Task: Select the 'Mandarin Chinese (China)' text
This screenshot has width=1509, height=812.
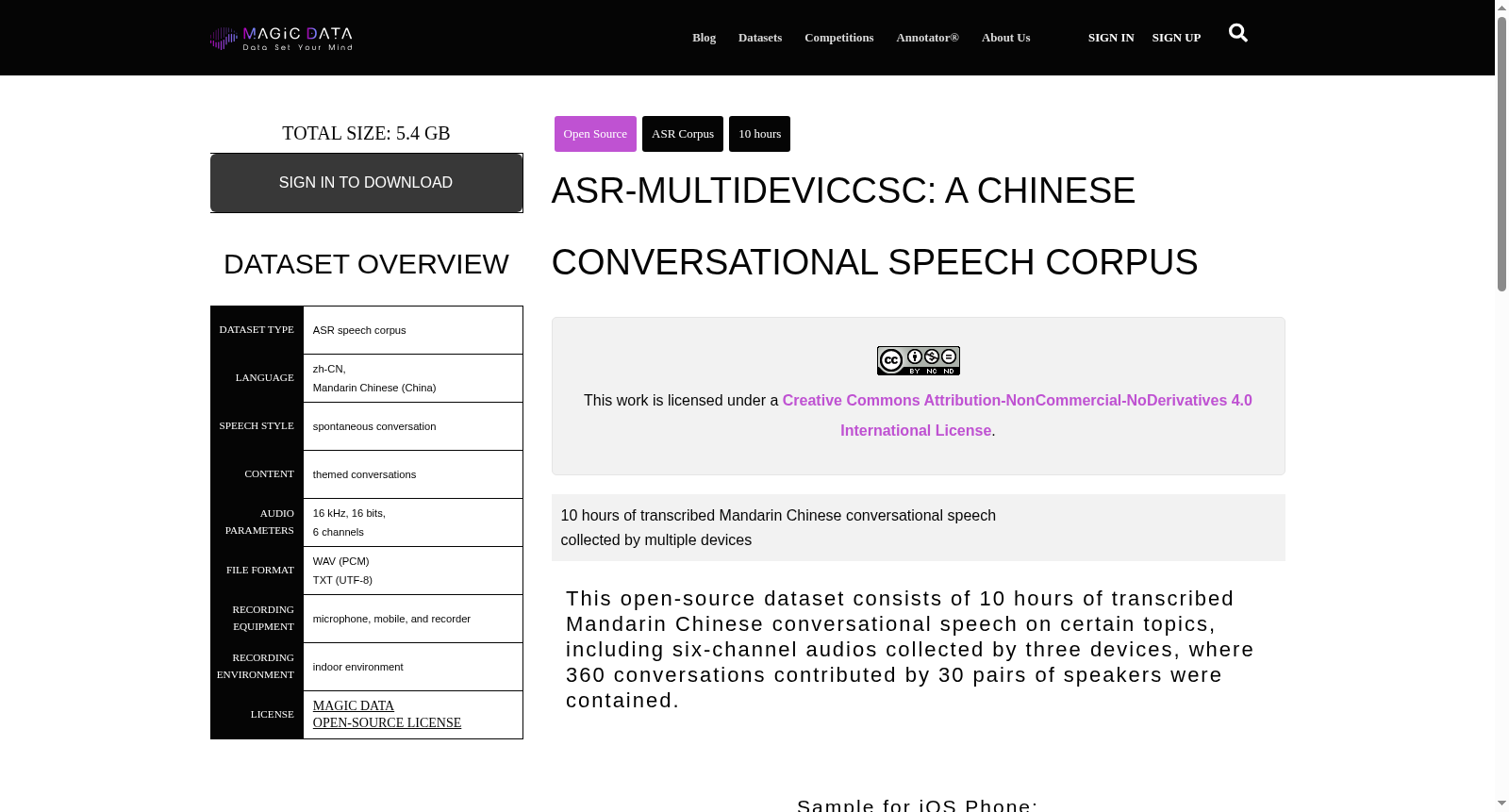Action: [374, 388]
